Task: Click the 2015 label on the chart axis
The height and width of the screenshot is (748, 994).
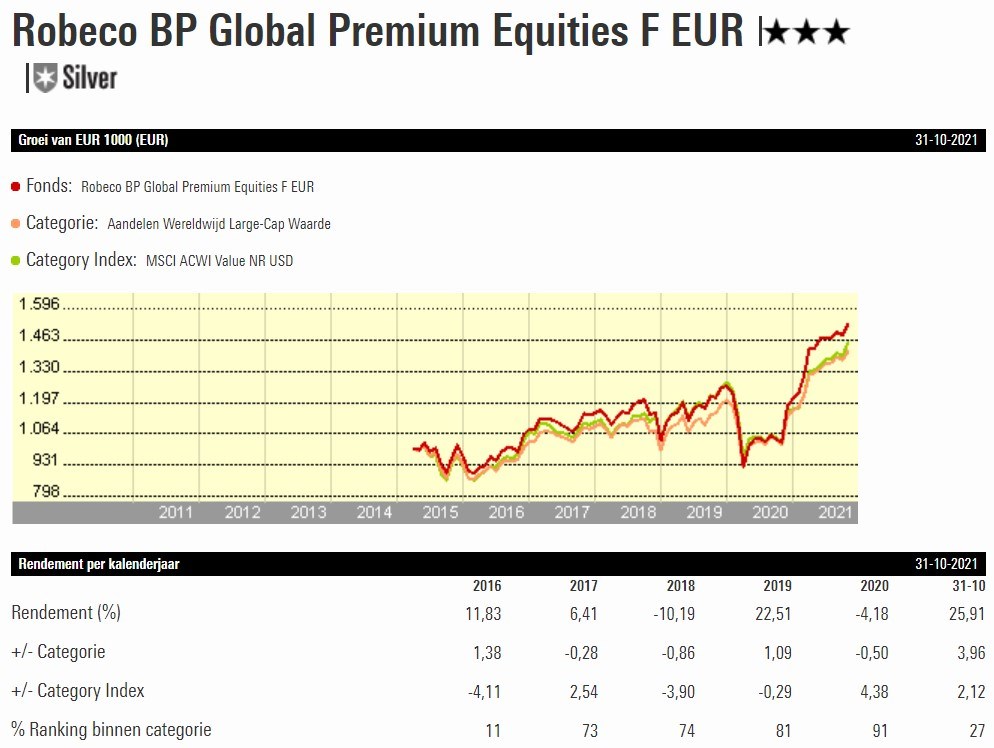Action: [x=440, y=513]
